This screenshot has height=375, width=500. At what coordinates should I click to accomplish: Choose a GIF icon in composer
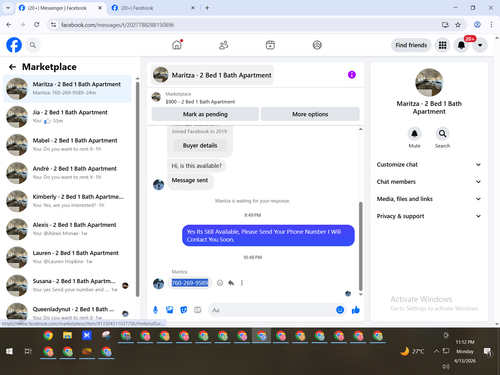pyautogui.click(x=198, y=310)
